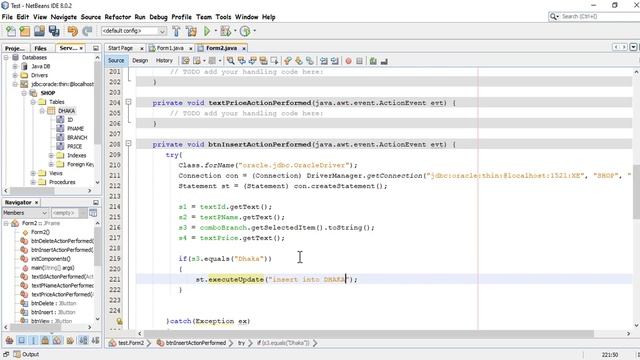This screenshot has height=360, width=640.
Task: Toggle Sort by Name in Navigator
Action: [83, 340]
